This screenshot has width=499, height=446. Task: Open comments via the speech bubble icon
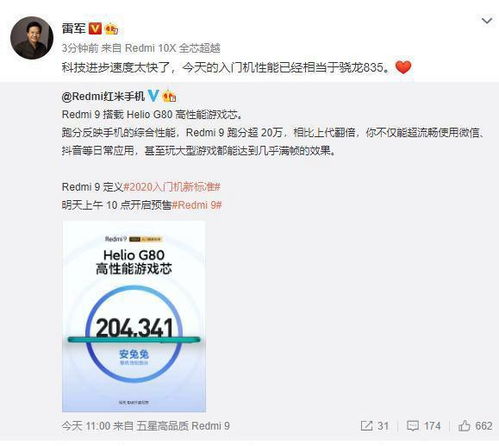(413, 426)
